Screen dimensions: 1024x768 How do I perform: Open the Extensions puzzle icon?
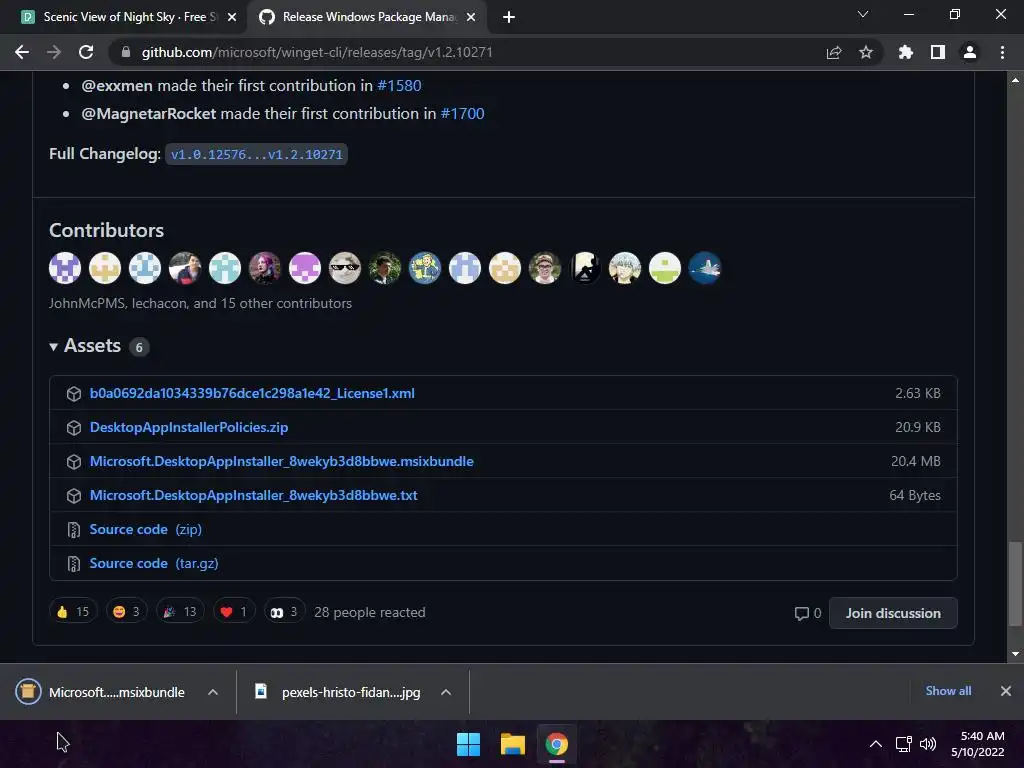point(906,52)
